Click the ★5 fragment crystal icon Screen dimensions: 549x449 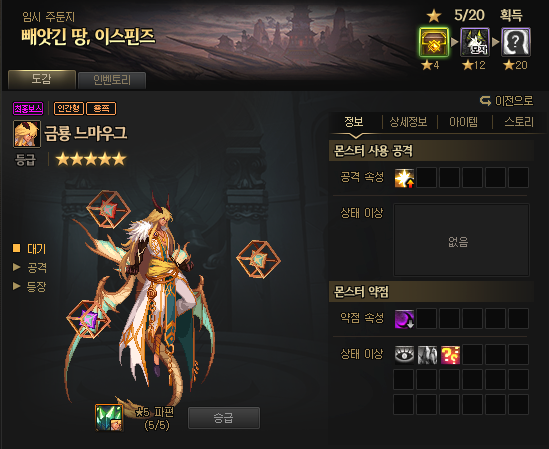pyautogui.click(x=109, y=417)
